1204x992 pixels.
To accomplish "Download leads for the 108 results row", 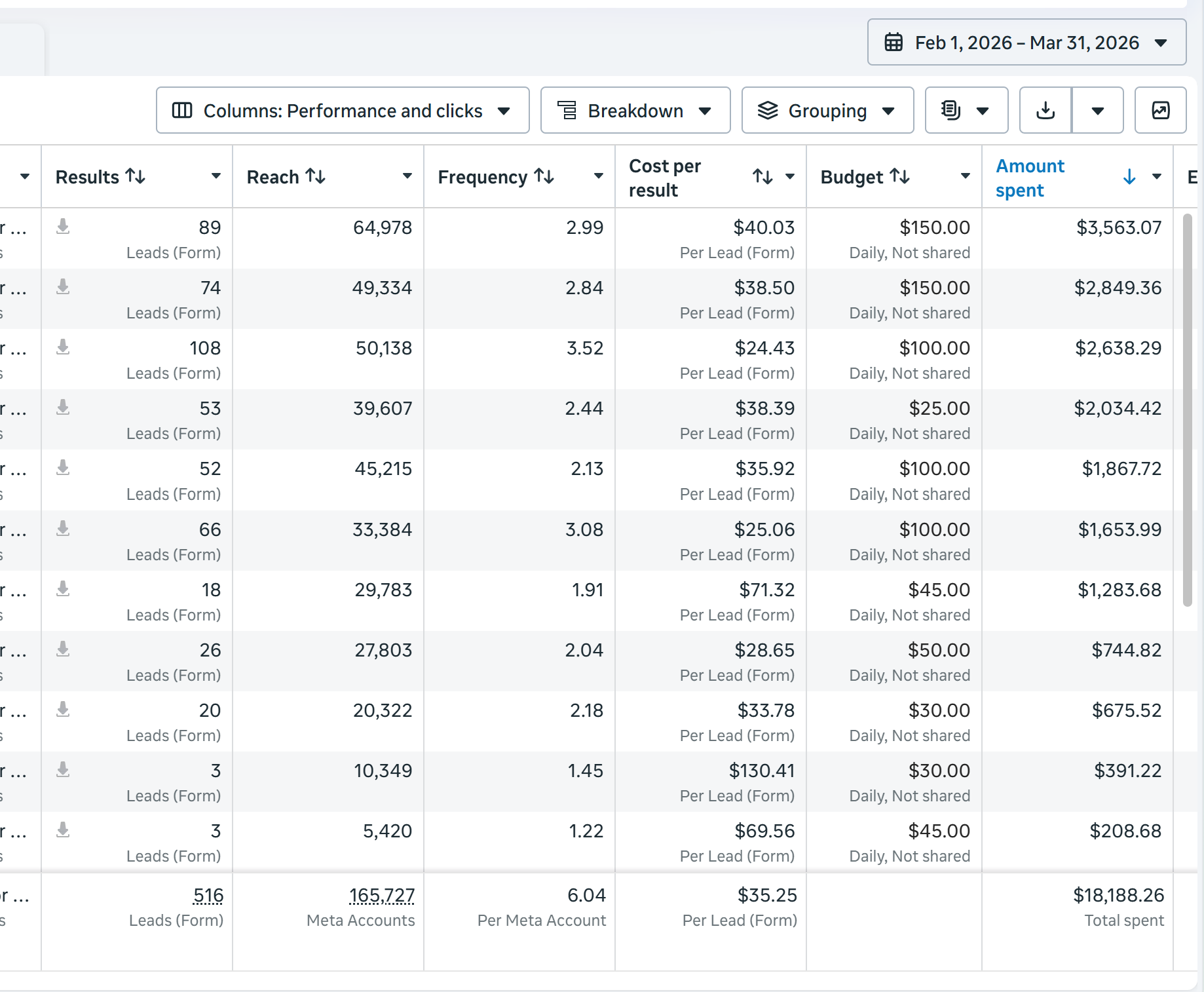I will tap(63, 347).
